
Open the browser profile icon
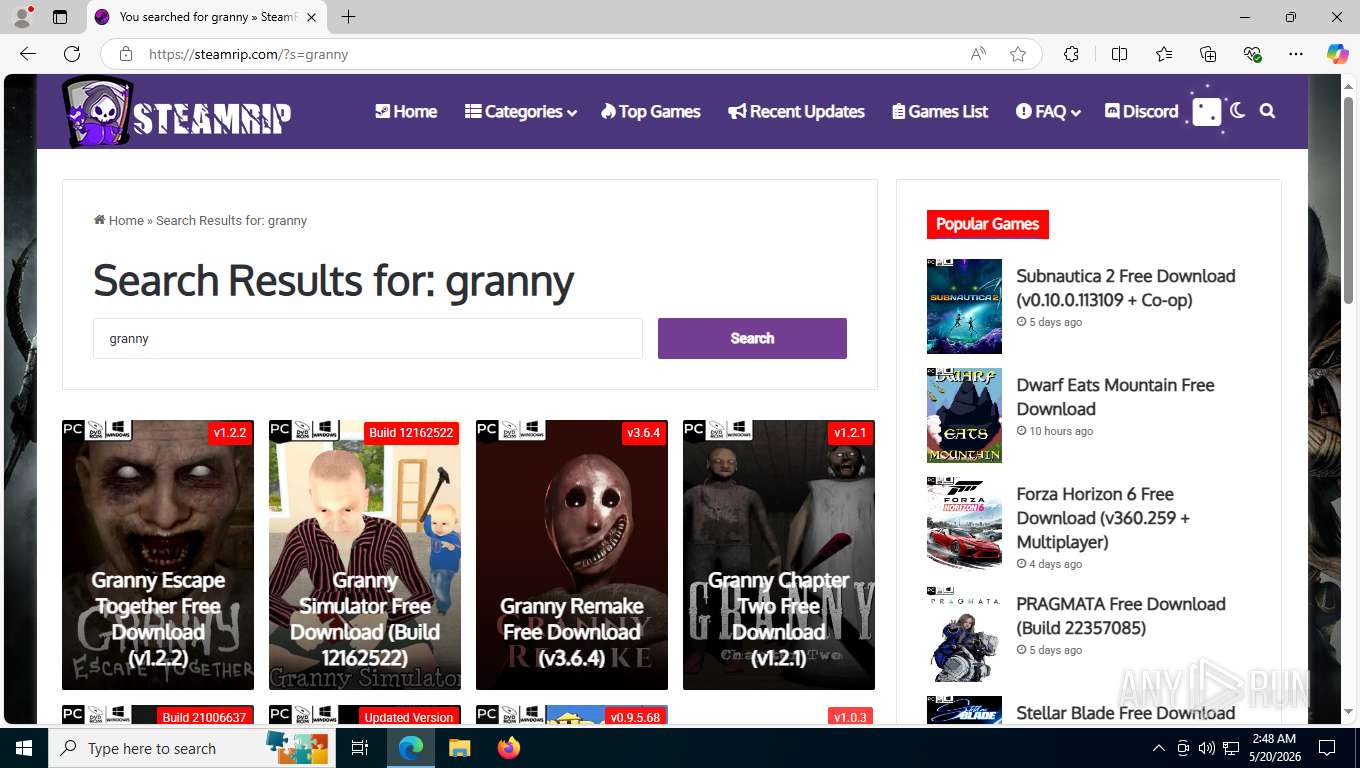pyautogui.click(x=22, y=17)
